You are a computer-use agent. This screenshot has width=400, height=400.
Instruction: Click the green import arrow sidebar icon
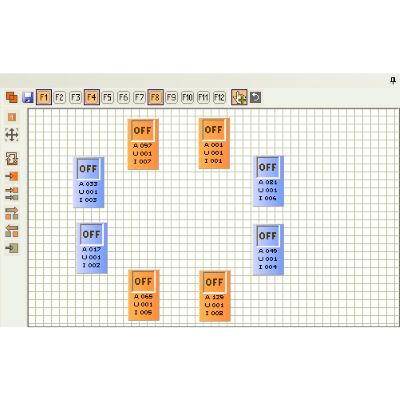click(x=12, y=248)
